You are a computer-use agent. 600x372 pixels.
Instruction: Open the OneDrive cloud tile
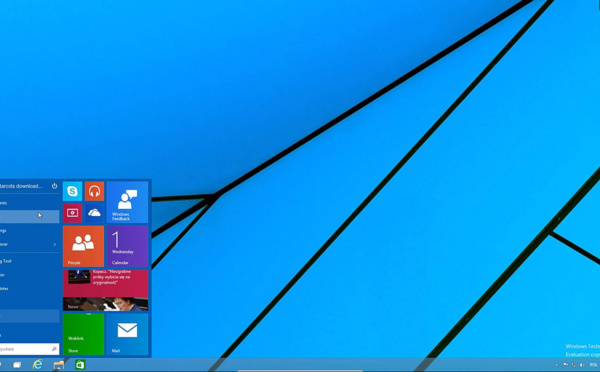click(x=94, y=213)
